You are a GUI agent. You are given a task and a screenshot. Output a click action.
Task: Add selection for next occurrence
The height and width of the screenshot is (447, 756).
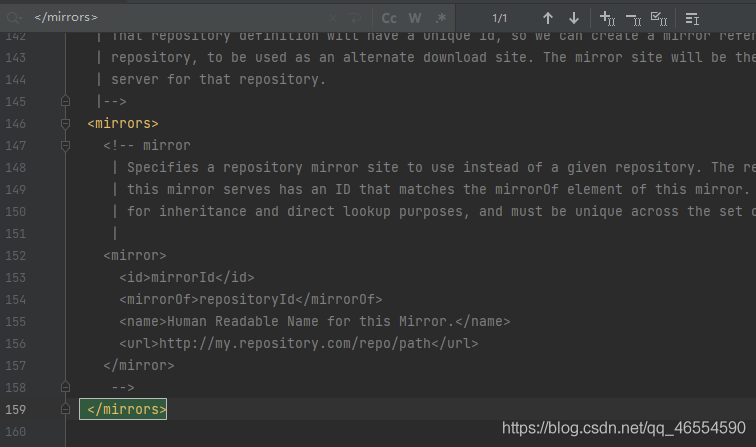click(607, 18)
